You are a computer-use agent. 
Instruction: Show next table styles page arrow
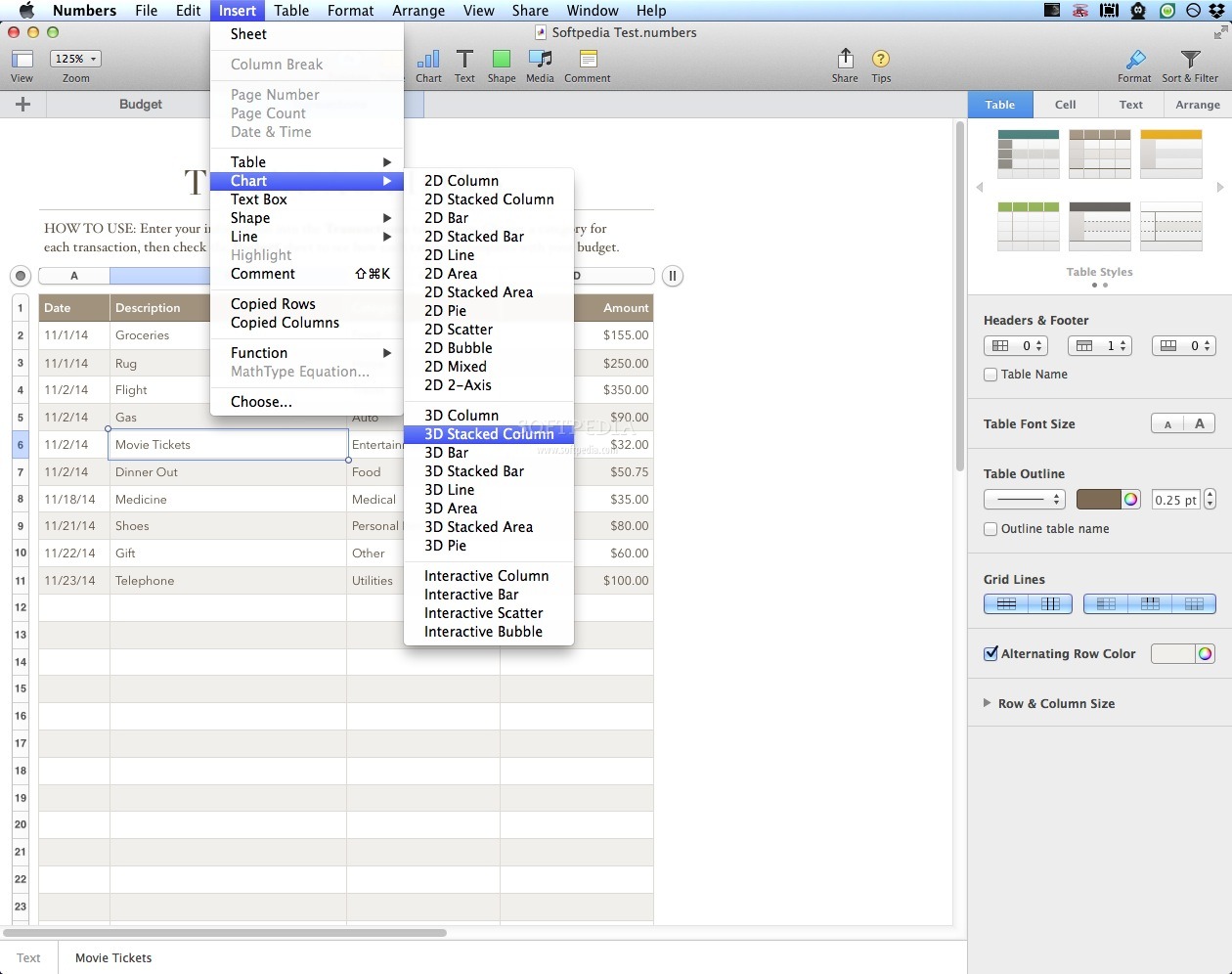click(x=1220, y=187)
